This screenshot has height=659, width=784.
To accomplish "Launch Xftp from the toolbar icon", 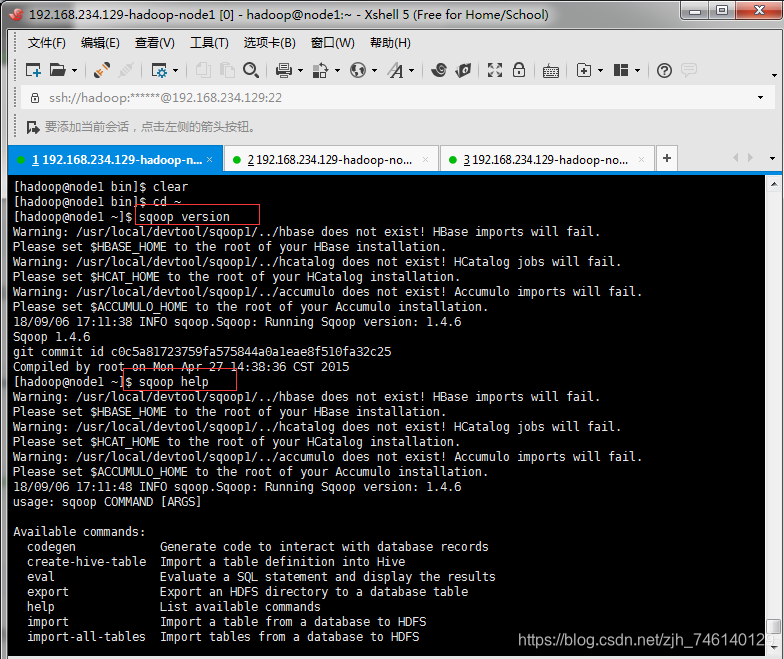I will tap(439, 70).
